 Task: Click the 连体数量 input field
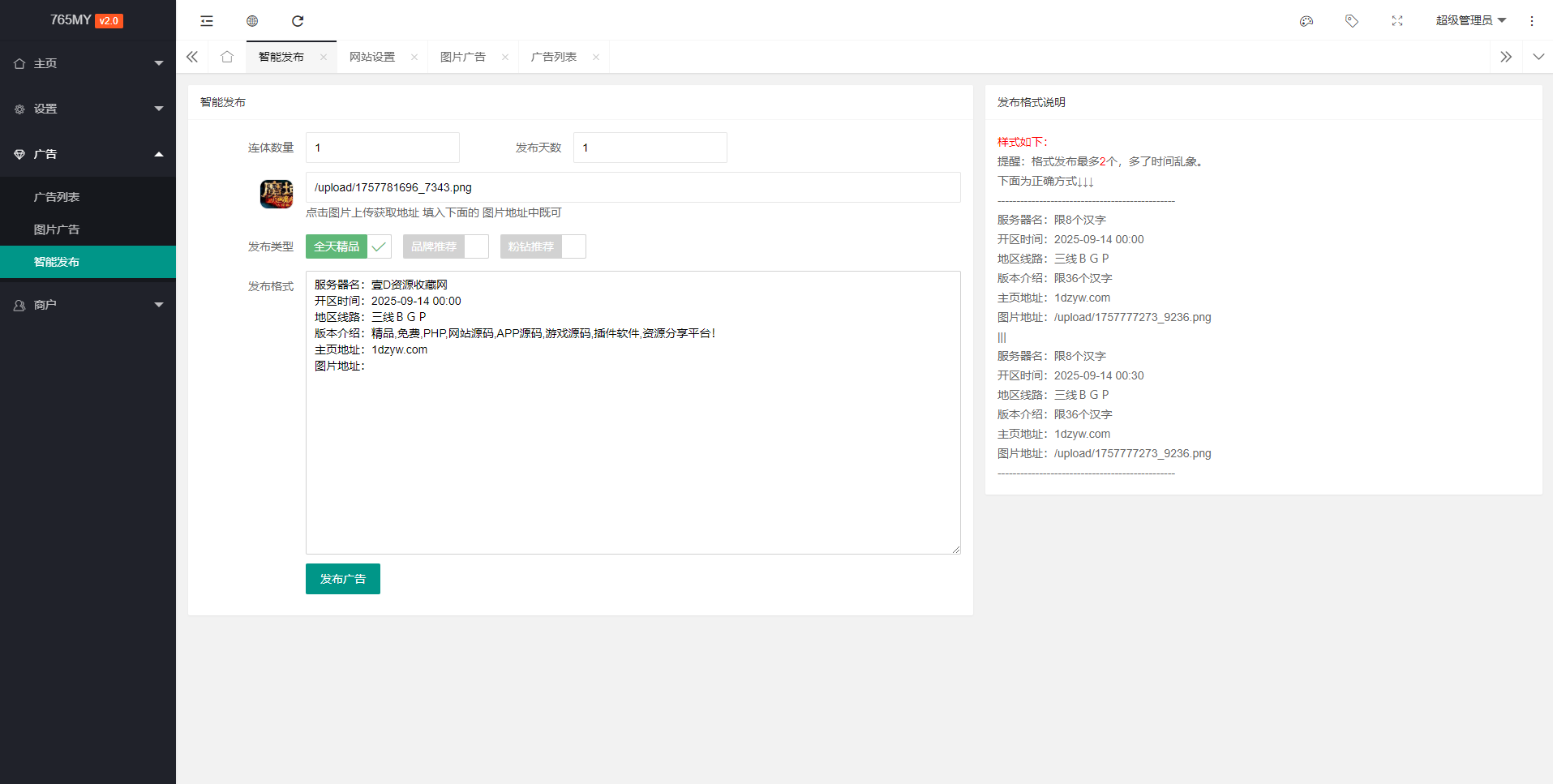tap(382, 147)
